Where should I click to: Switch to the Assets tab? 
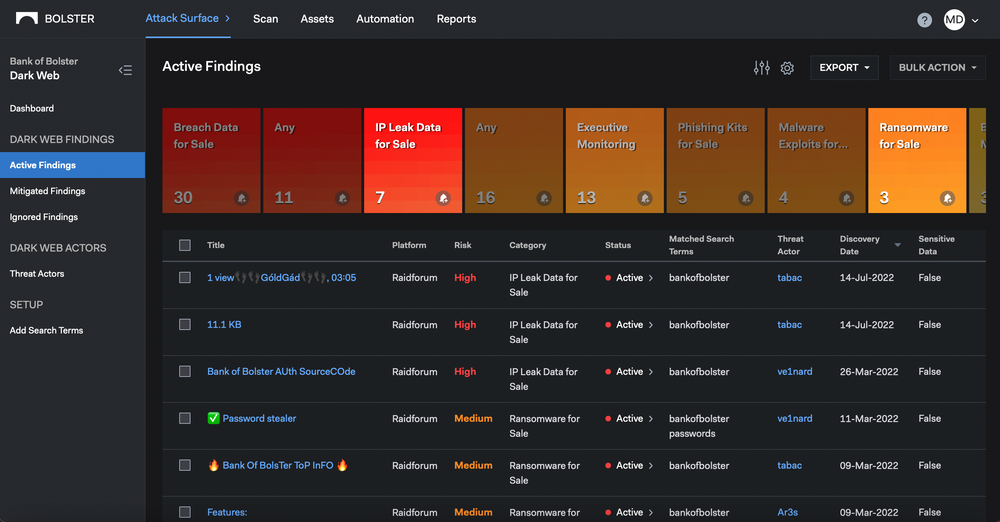317,19
